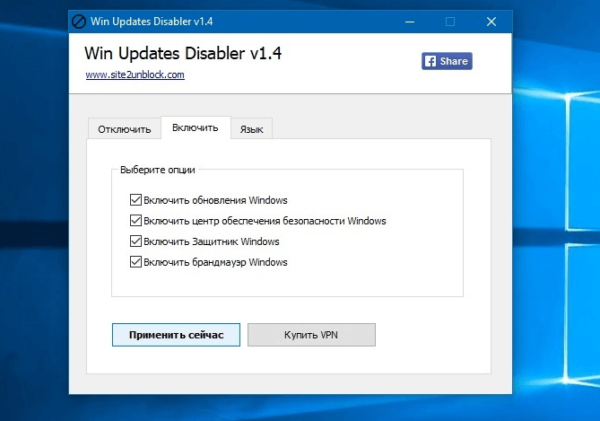
Task: Open the www.site2unblock.com link
Action: 135,75
